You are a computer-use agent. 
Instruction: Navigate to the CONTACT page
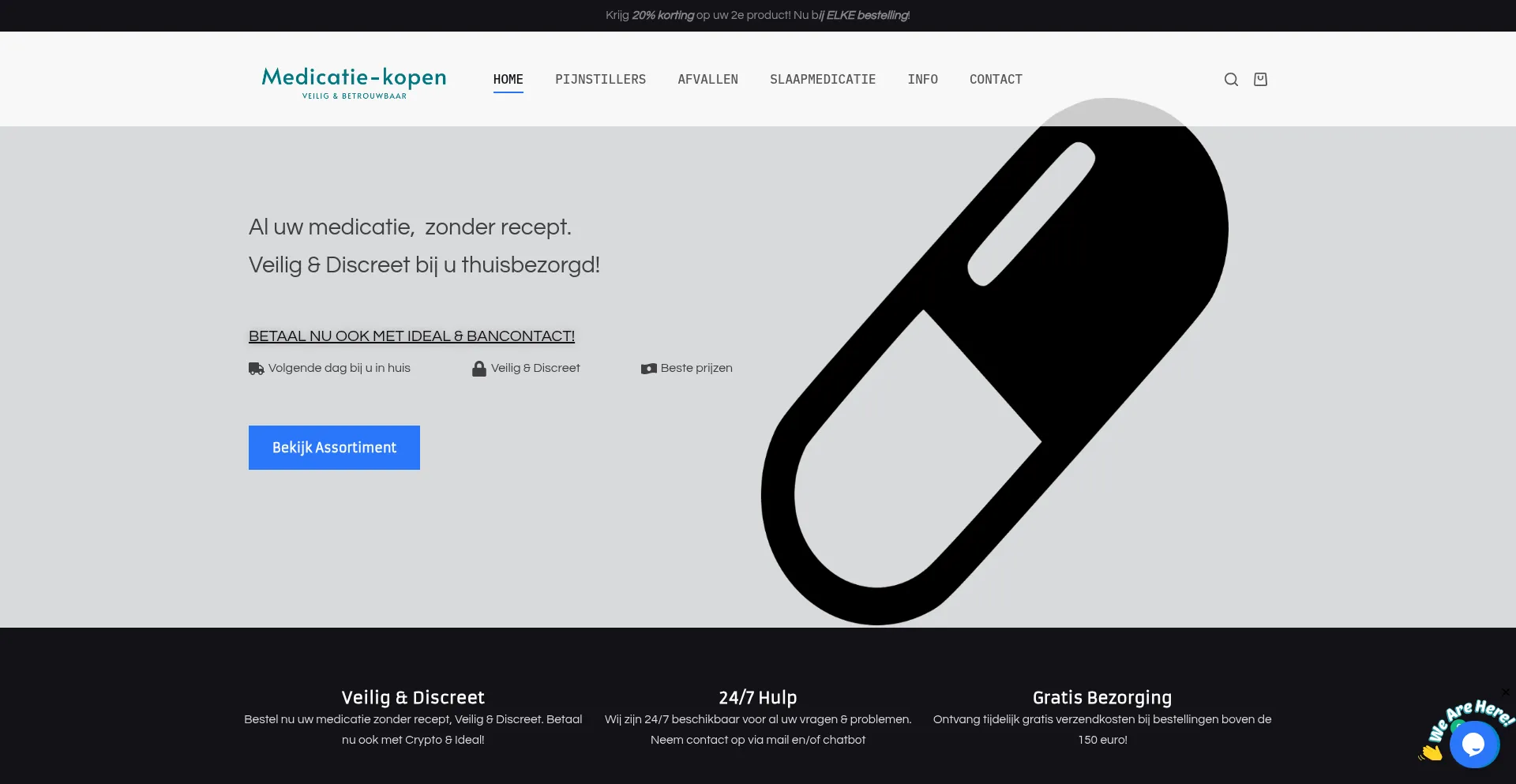[995, 80]
